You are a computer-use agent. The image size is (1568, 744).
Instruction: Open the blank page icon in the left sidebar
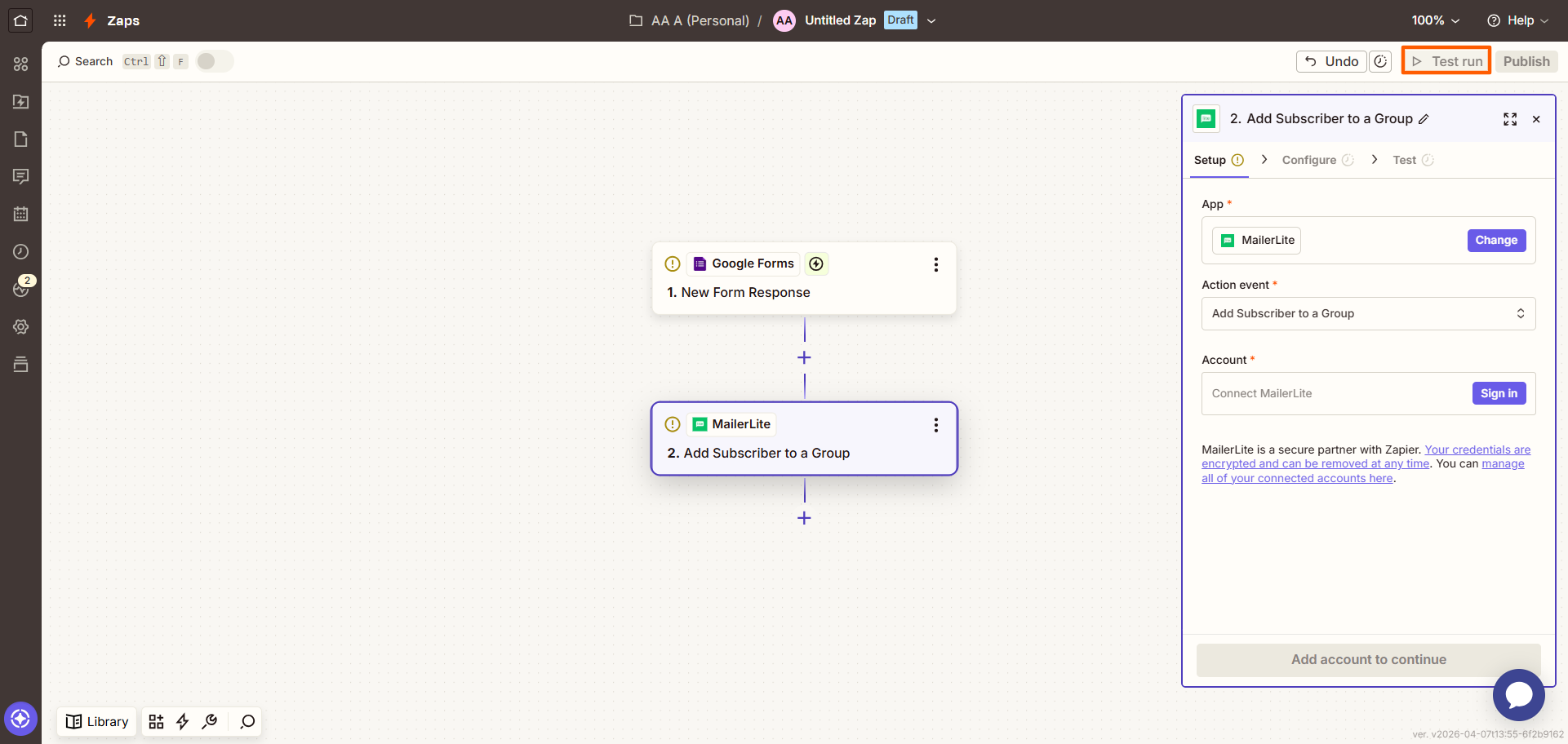click(20, 139)
